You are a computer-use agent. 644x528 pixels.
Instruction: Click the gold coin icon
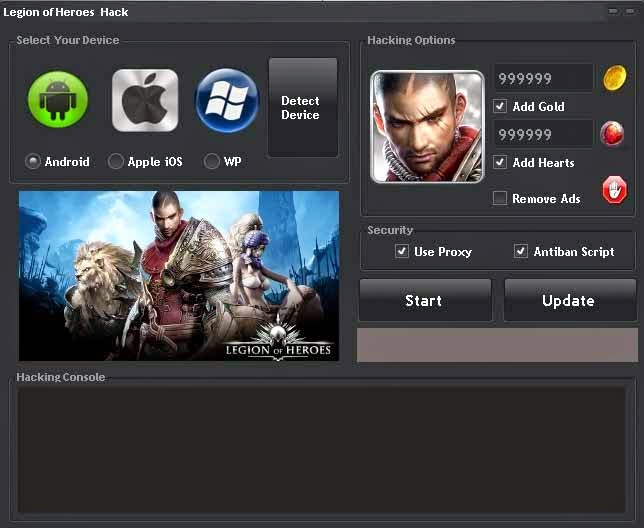pos(614,77)
